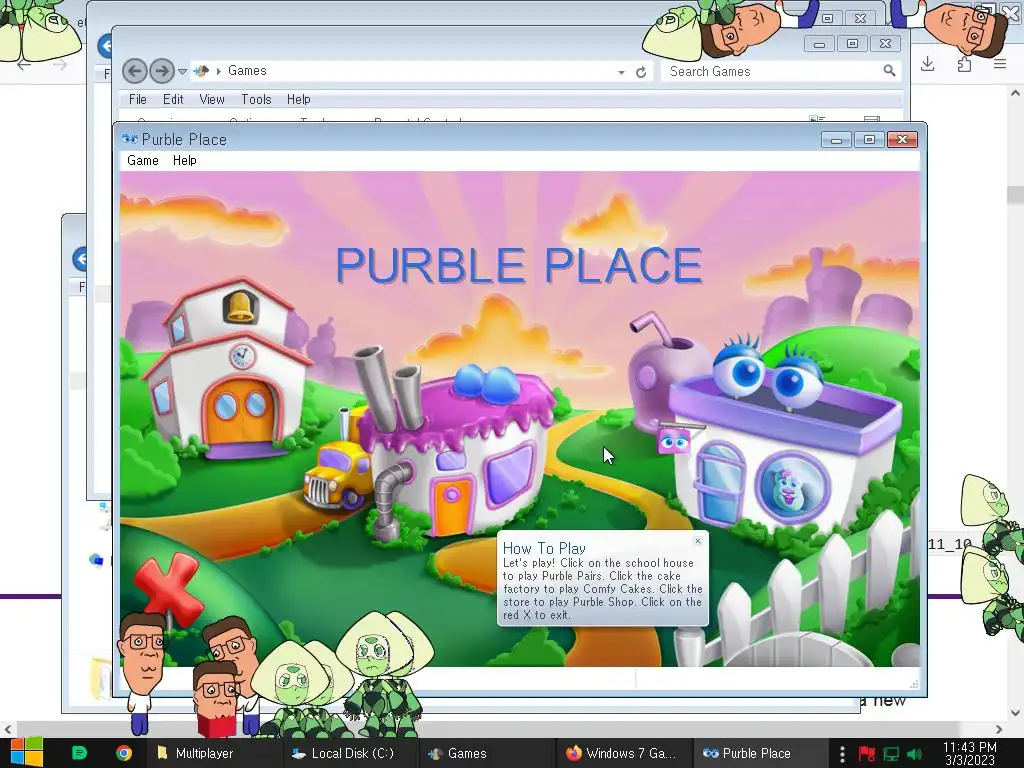
Task: Click the yellow delivery truck
Action: click(x=336, y=475)
